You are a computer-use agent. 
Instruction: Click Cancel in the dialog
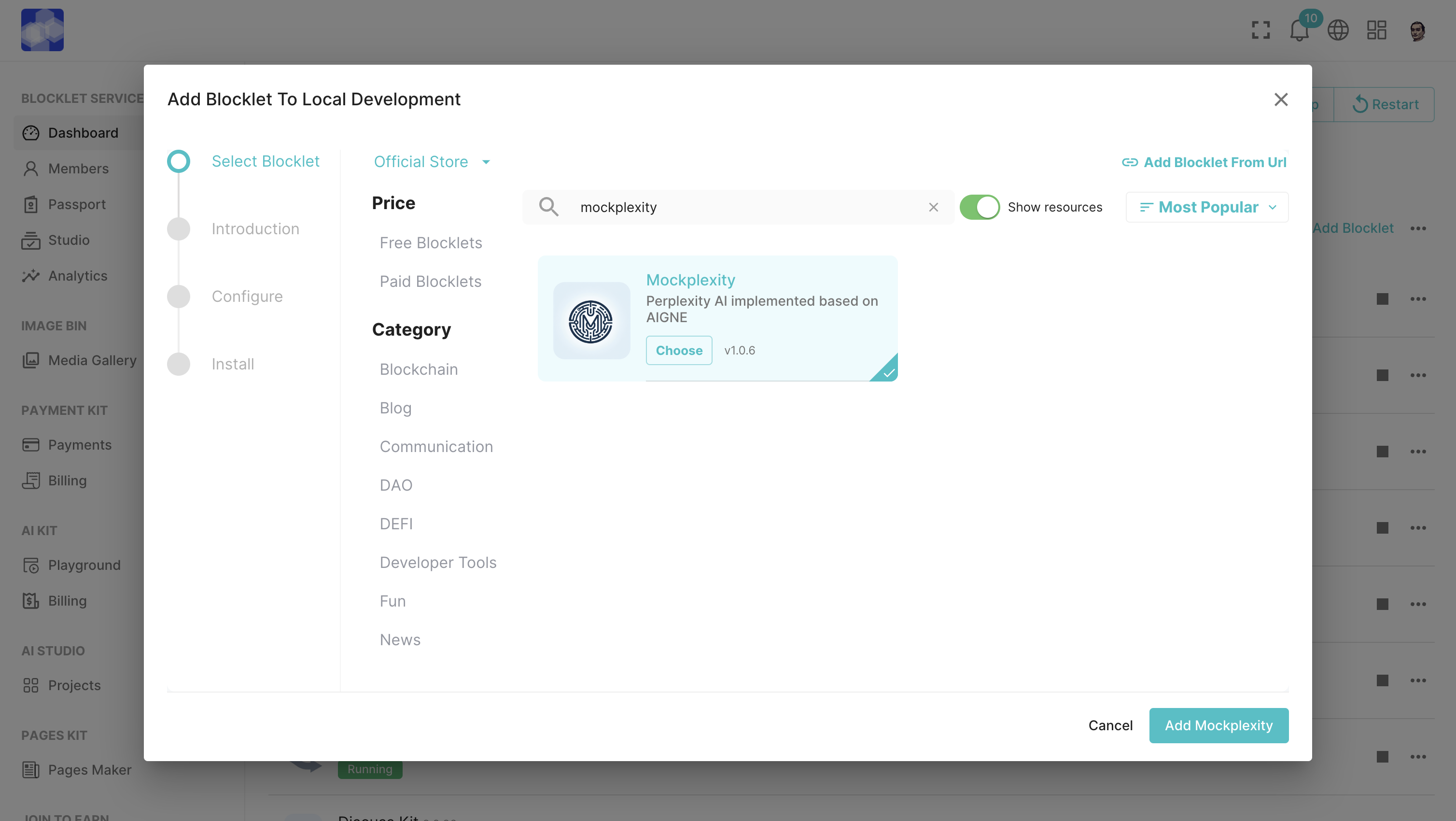coord(1109,725)
